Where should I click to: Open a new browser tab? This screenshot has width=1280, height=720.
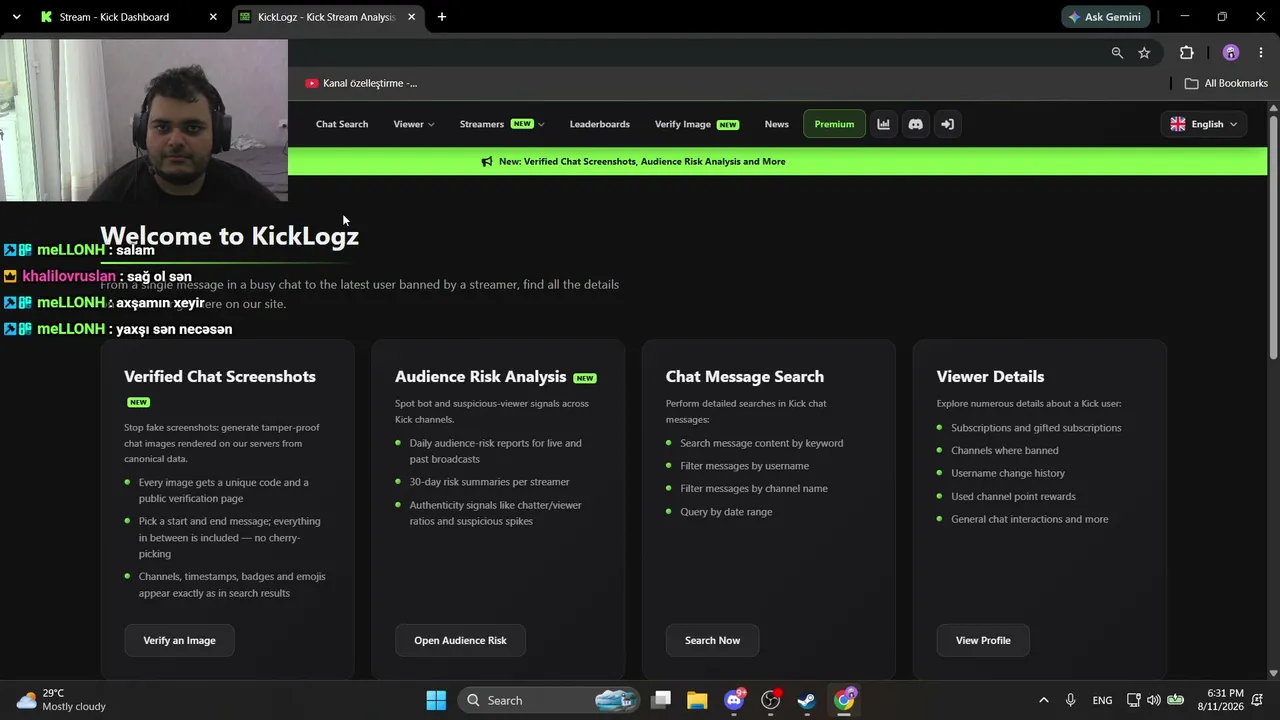pos(442,17)
